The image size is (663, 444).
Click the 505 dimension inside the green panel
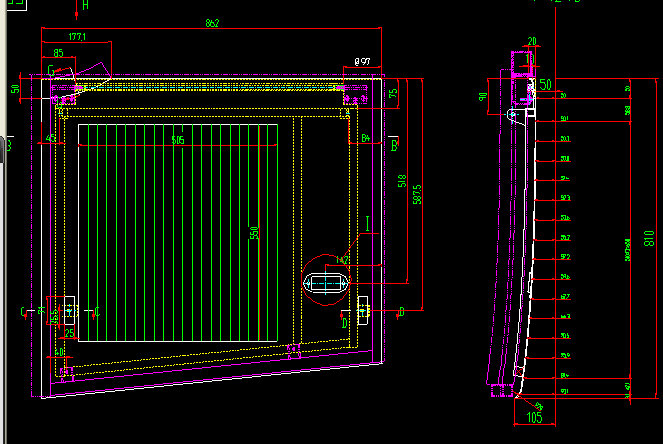coord(177,141)
